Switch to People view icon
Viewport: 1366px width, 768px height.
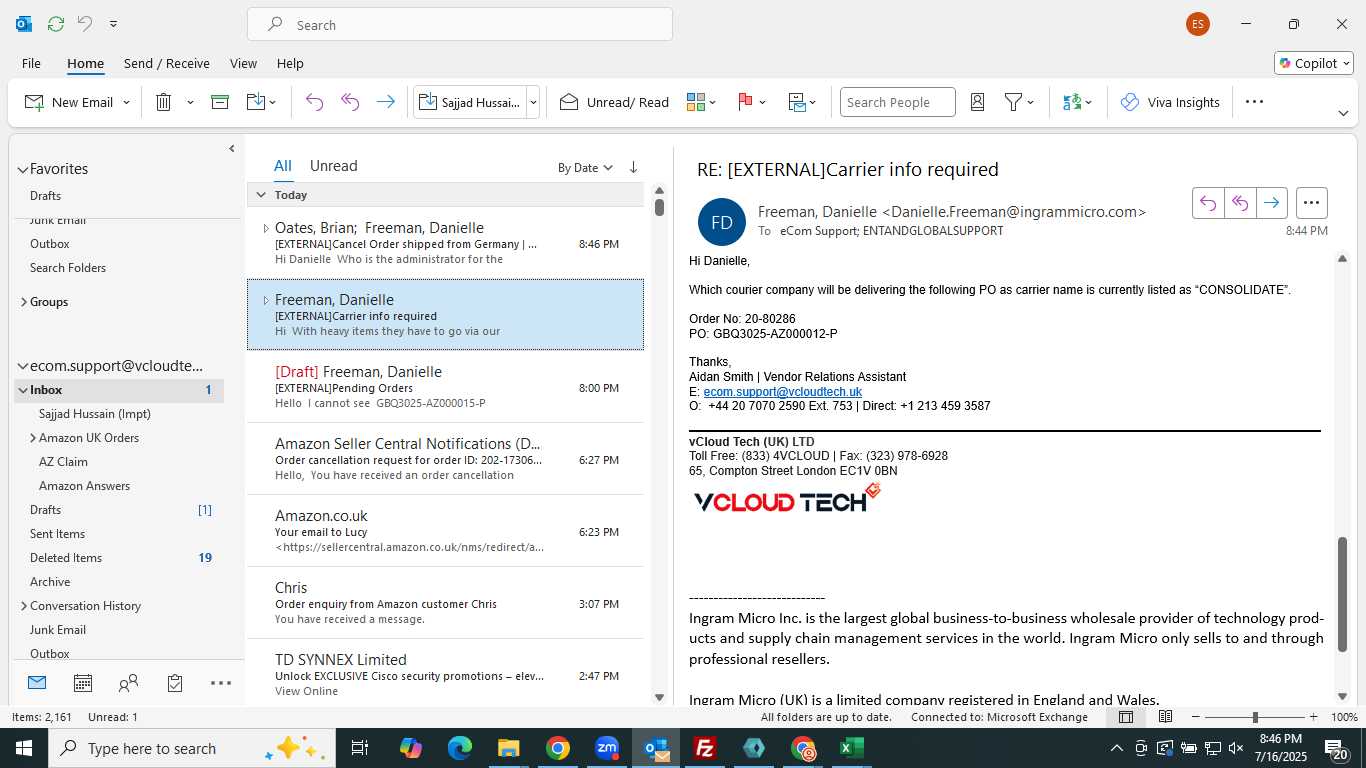[129, 683]
